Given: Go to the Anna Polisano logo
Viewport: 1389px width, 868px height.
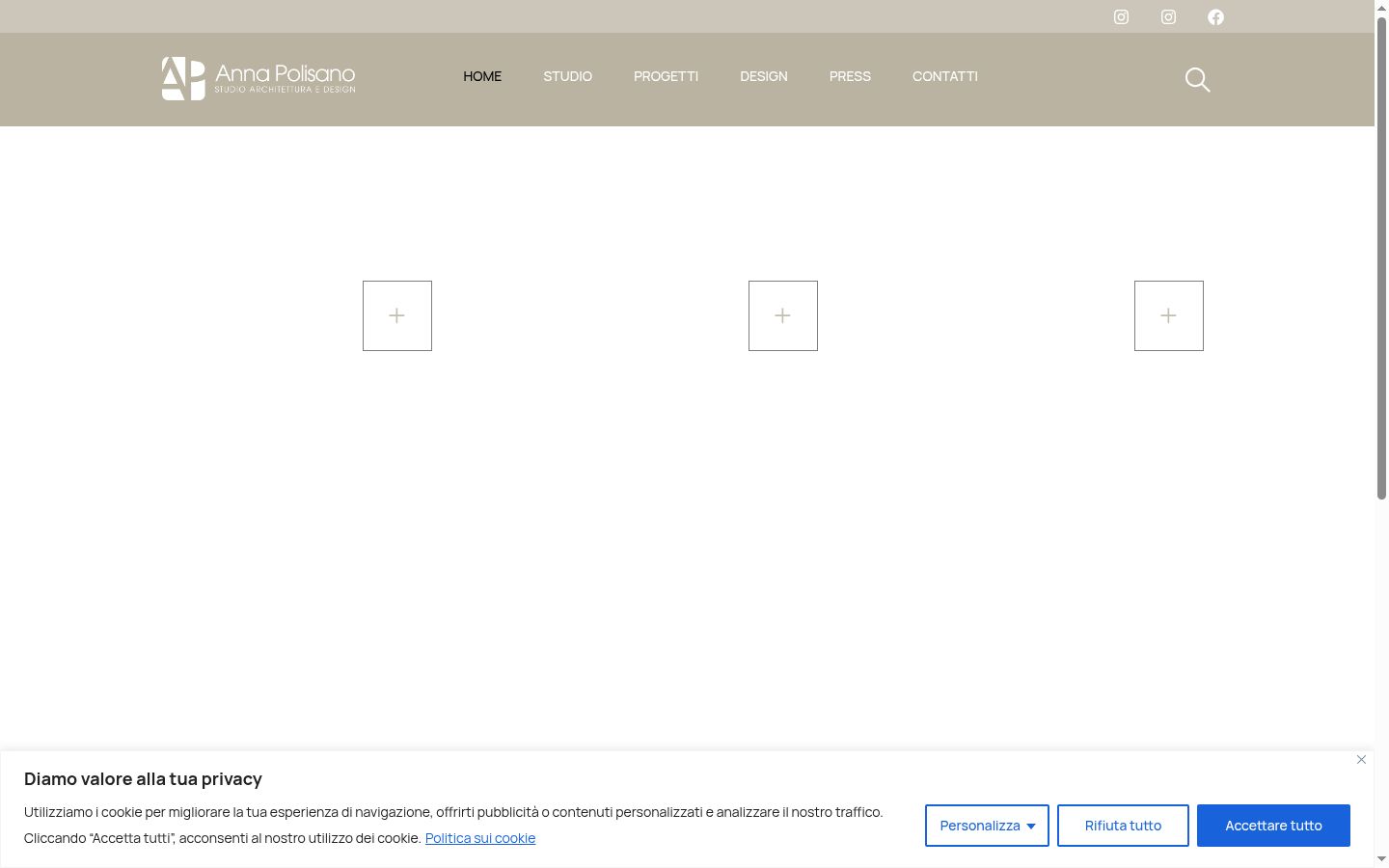Looking at the screenshot, I should pyautogui.click(x=259, y=78).
